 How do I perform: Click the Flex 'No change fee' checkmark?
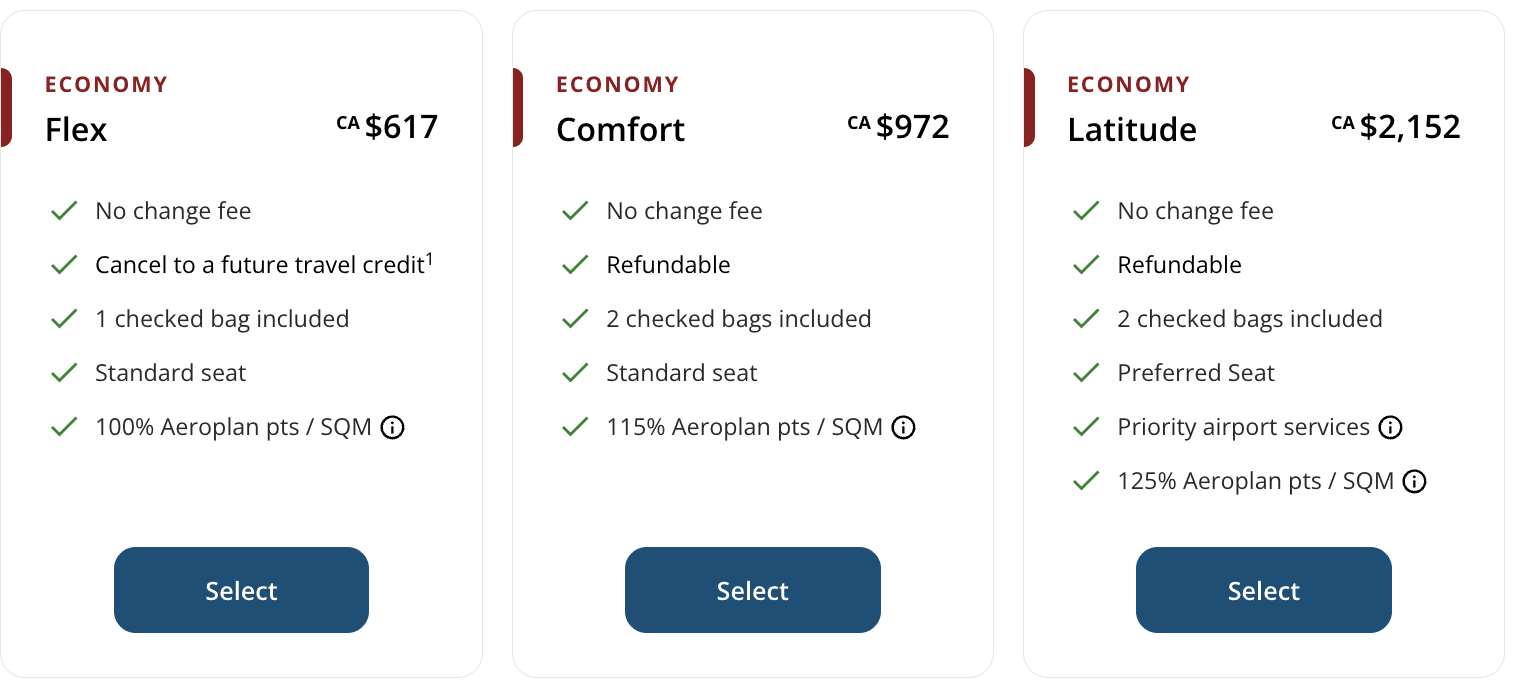click(64, 211)
